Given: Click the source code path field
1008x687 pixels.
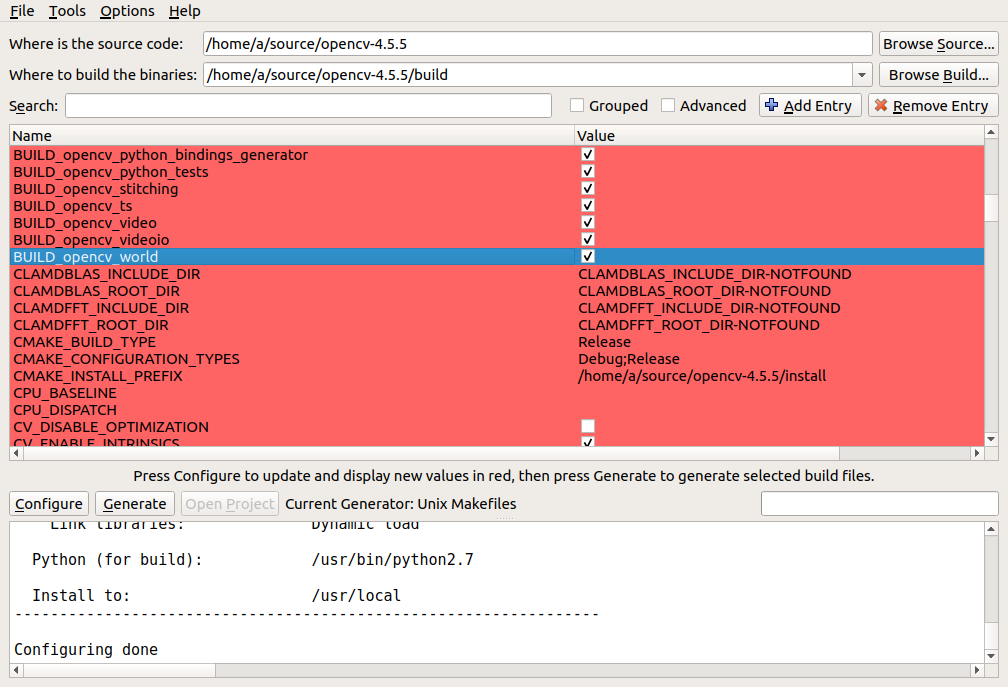Looking at the screenshot, I should point(537,44).
